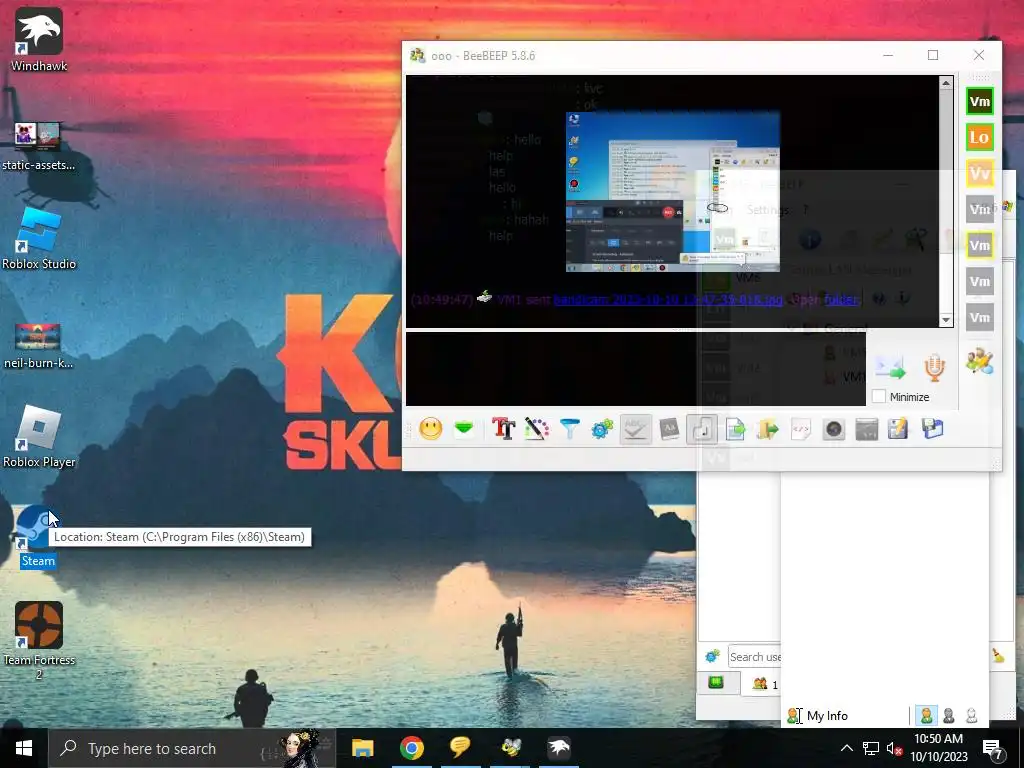Open the bandicam jpg file link in chat
1024x768 pixels.
667,300
